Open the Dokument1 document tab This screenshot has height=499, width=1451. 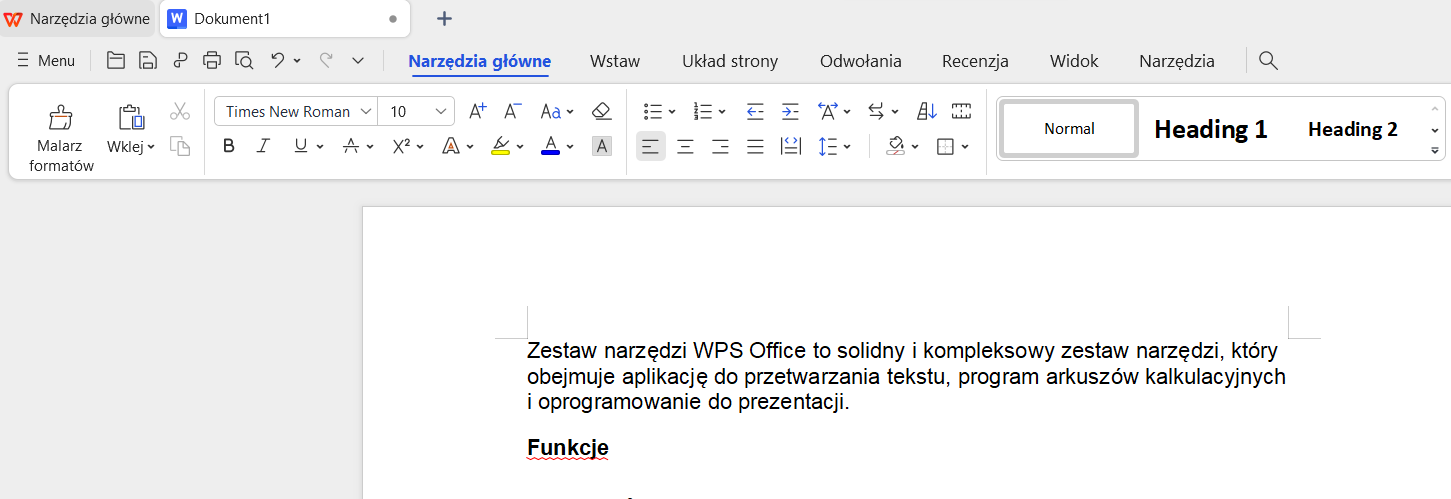coord(284,18)
